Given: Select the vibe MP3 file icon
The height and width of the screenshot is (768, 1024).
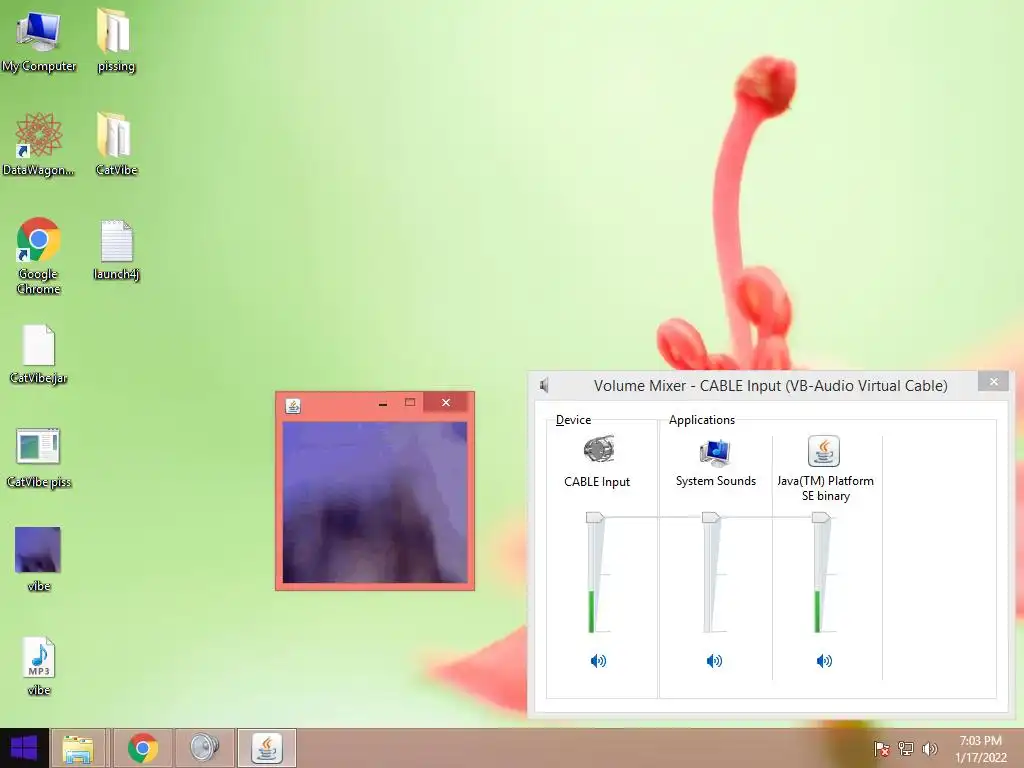Looking at the screenshot, I should click(x=39, y=666).
